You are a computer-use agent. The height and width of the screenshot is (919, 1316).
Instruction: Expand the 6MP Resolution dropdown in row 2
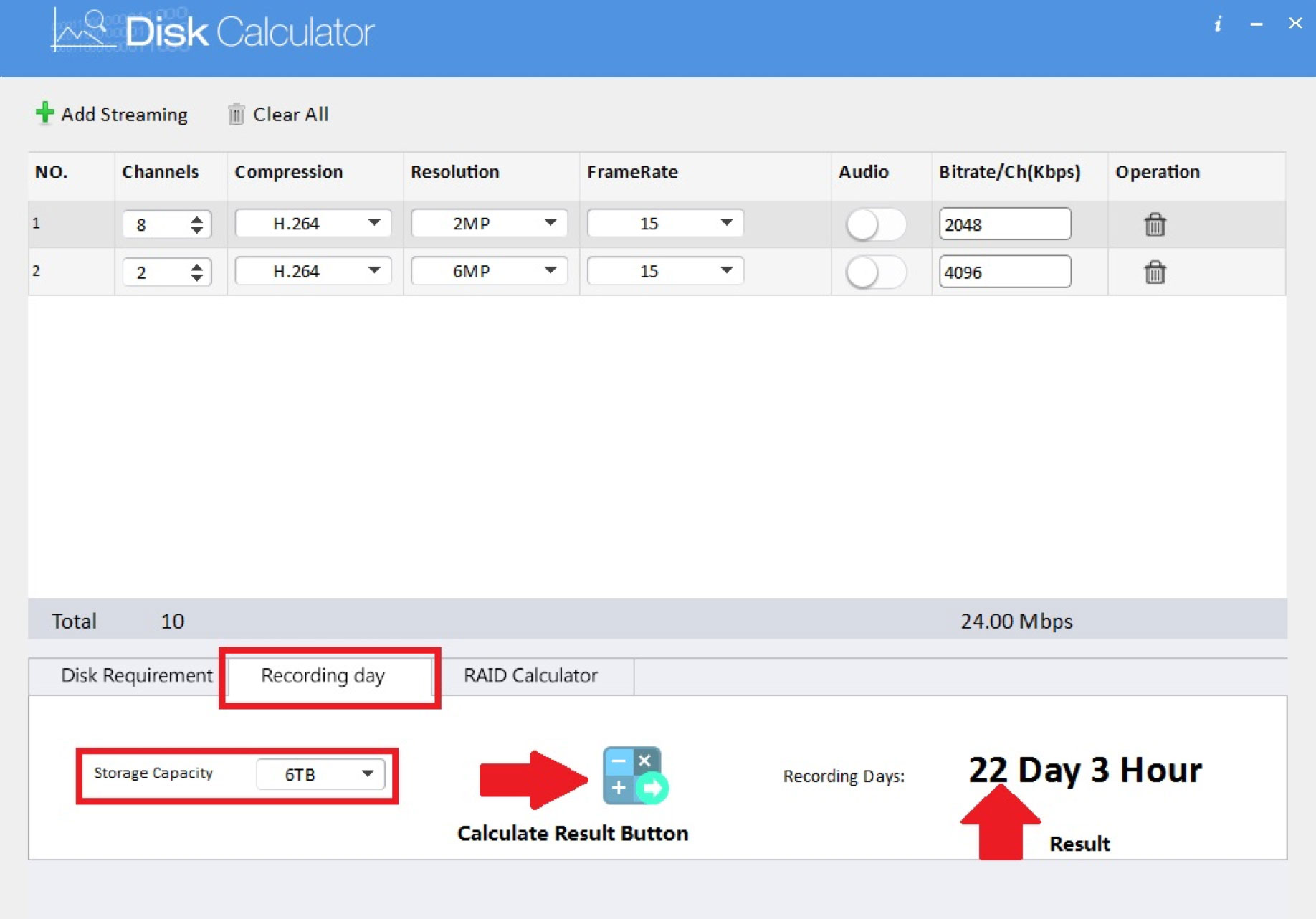pyautogui.click(x=489, y=271)
